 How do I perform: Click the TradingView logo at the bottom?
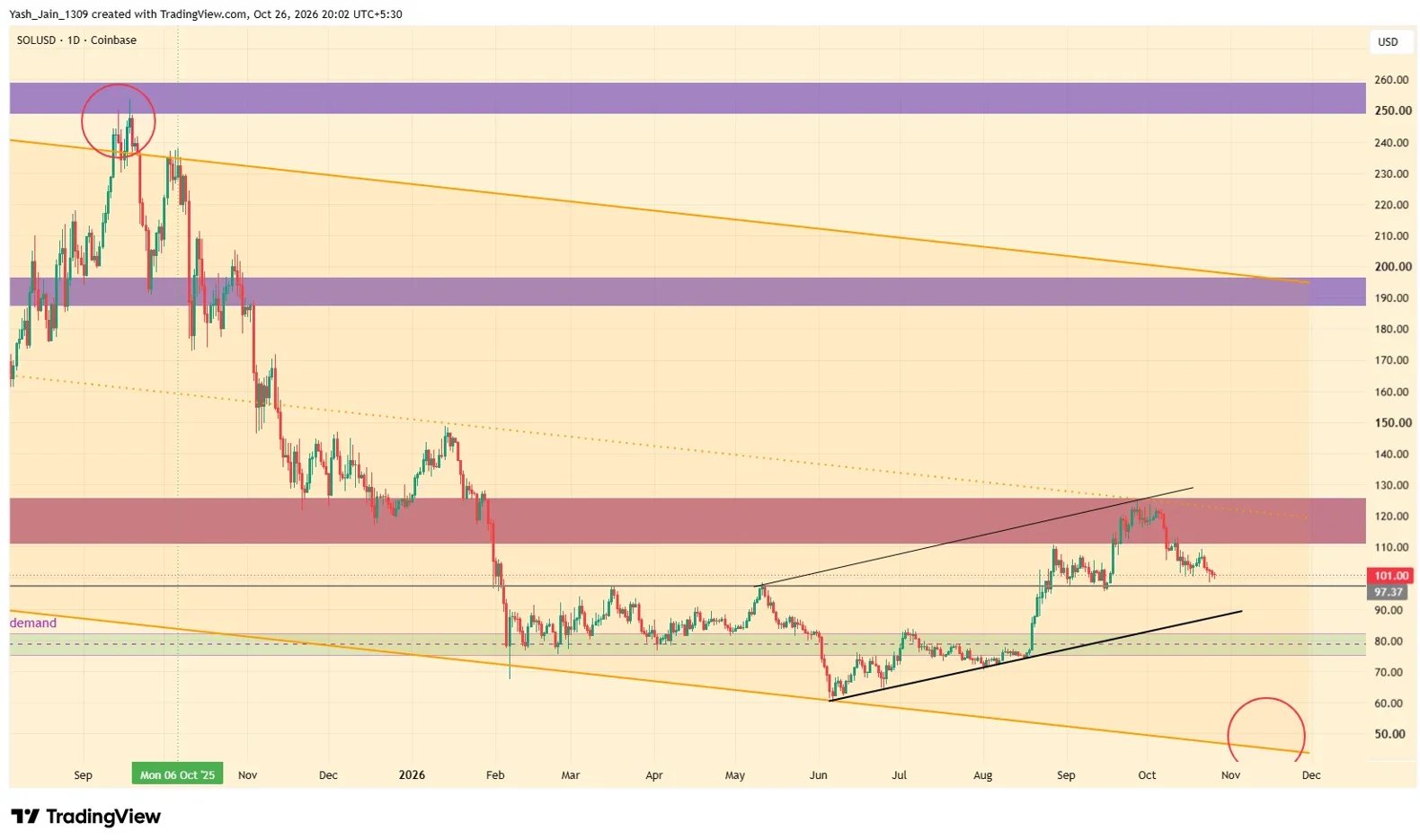(x=86, y=817)
